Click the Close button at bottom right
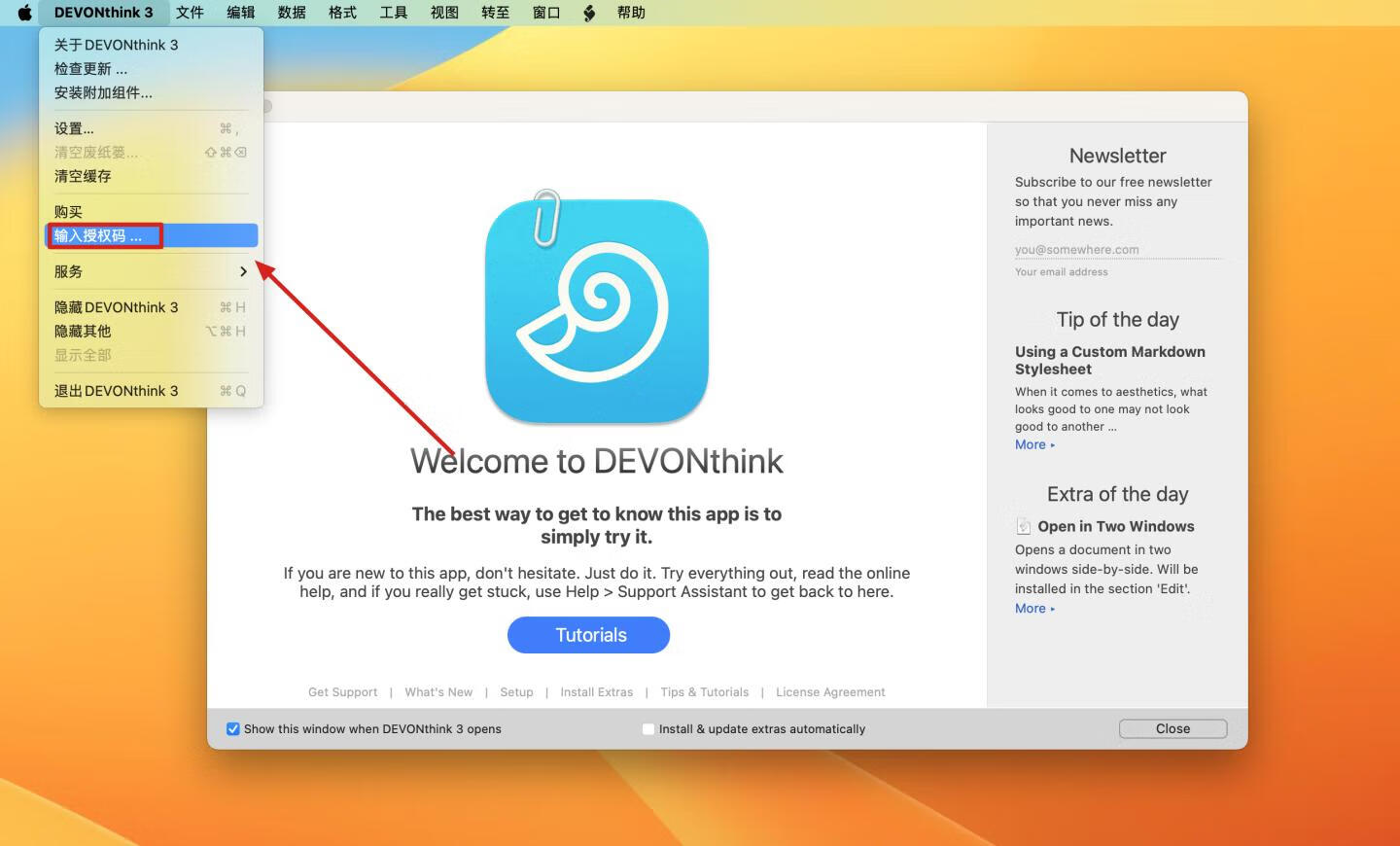Image resolution: width=1400 pixels, height=846 pixels. [1172, 728]
